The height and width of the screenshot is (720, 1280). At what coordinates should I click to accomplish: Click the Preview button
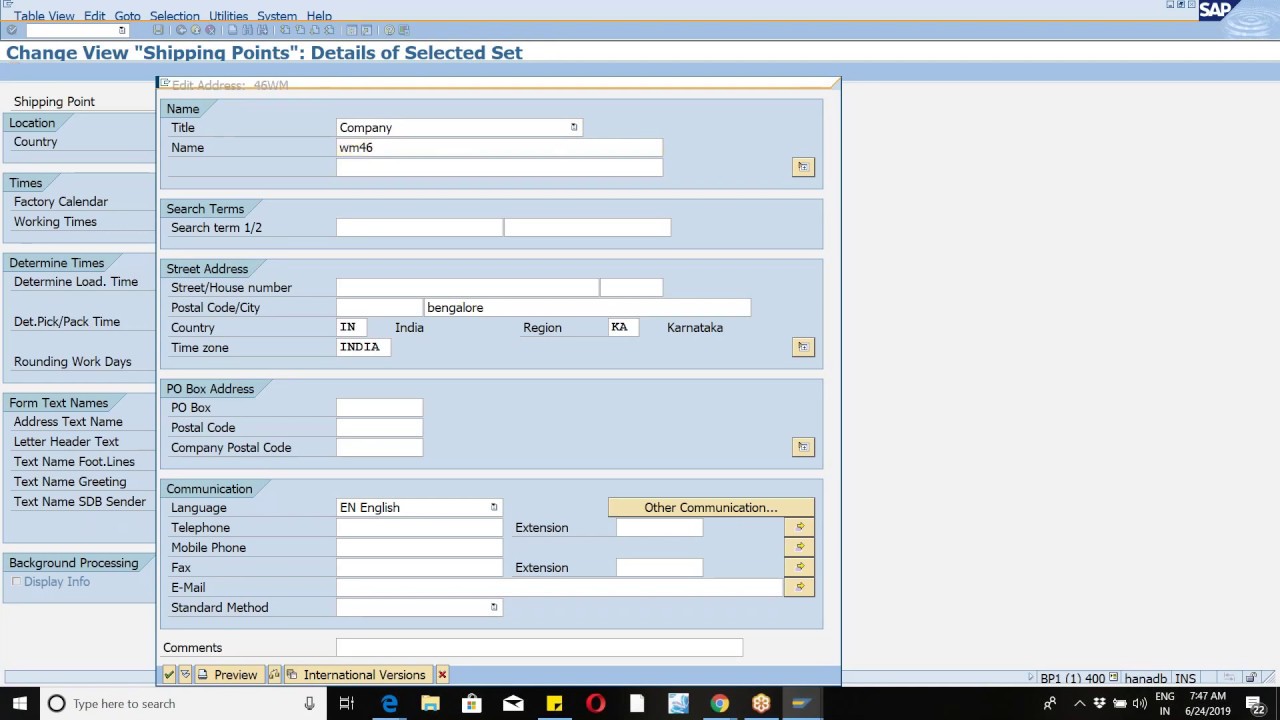click(228, 675)
